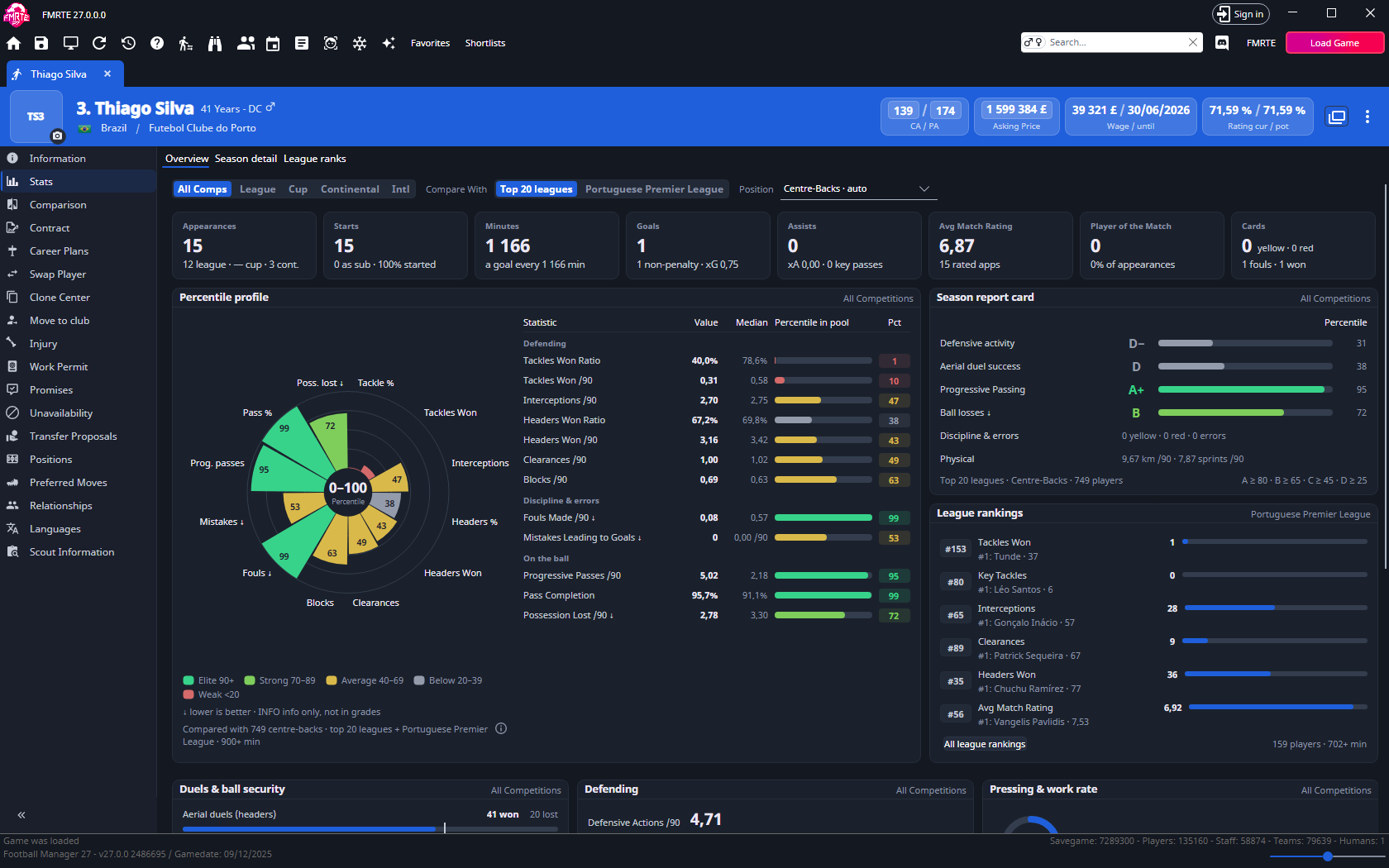Screen dimensions: 1389x868
Task: Click the All league rankings button
Action: (985, 744)
